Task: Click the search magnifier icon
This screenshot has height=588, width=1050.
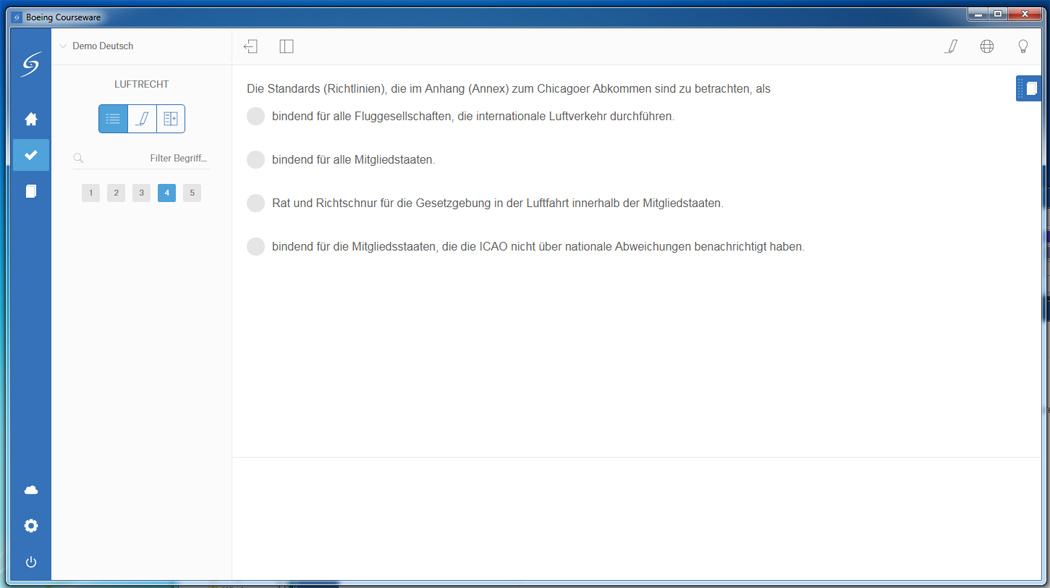Action: 78,158
